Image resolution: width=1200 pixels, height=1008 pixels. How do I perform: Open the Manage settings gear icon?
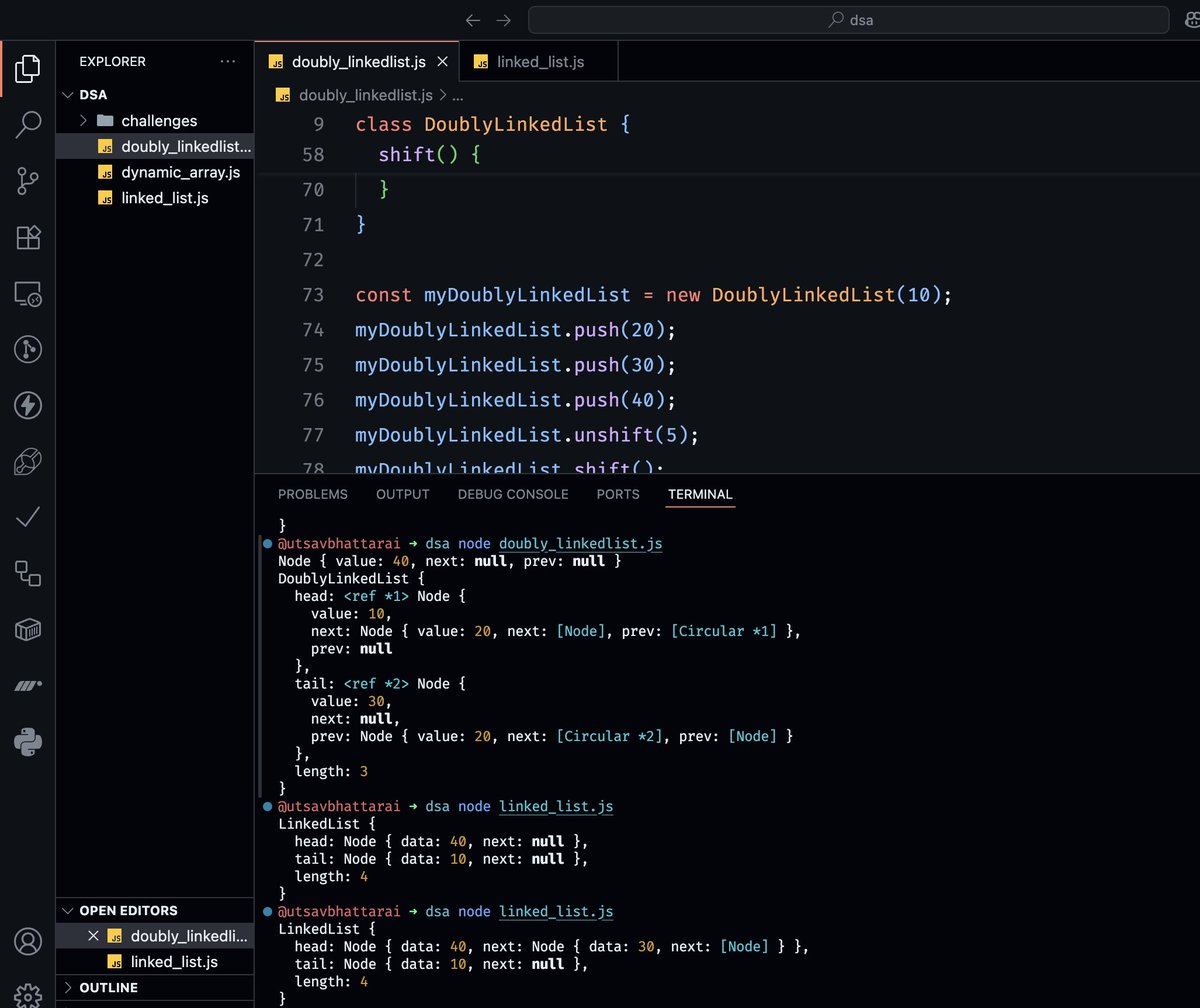[x=28, y=996]
